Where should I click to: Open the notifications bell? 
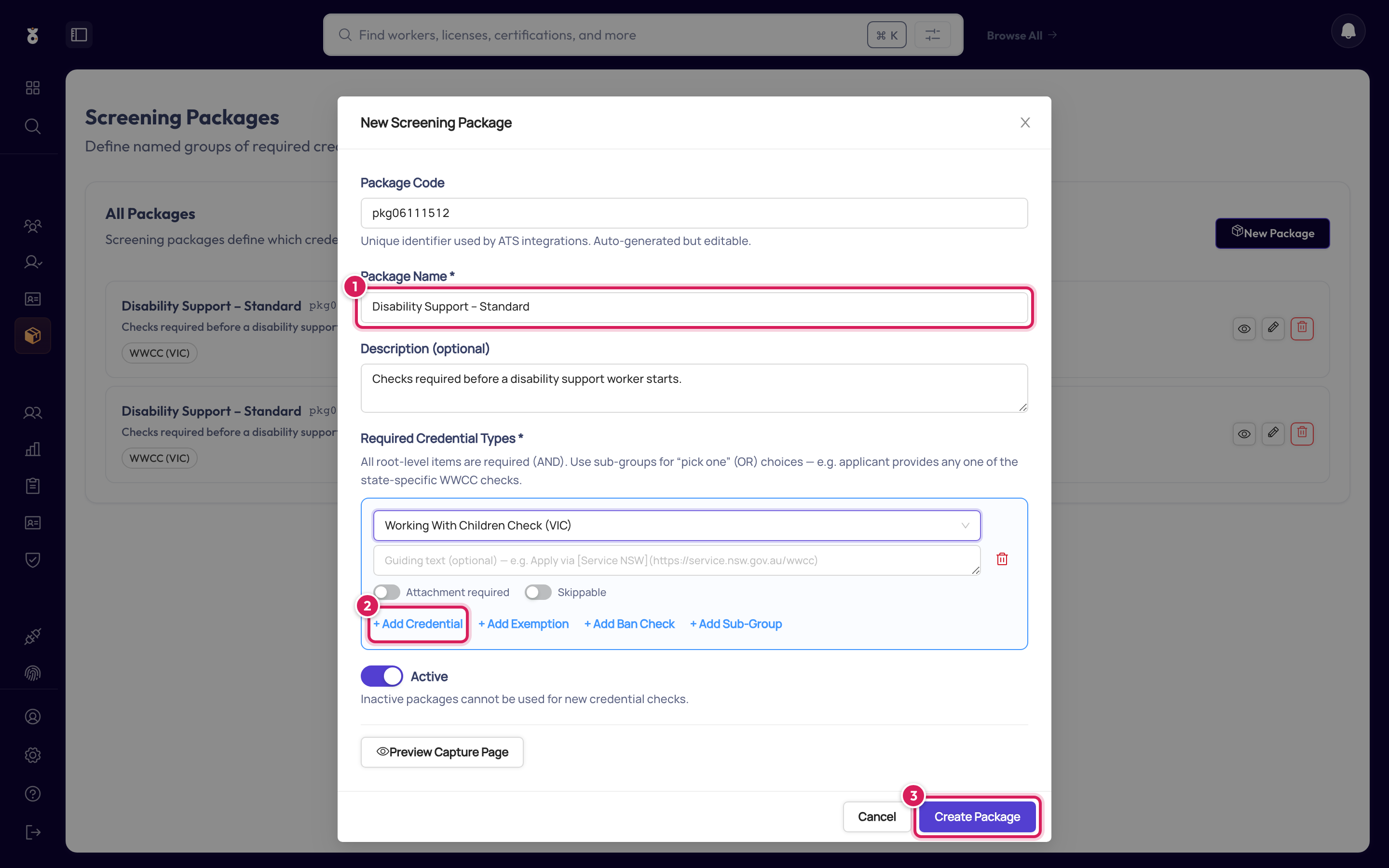coord(1348,31)
